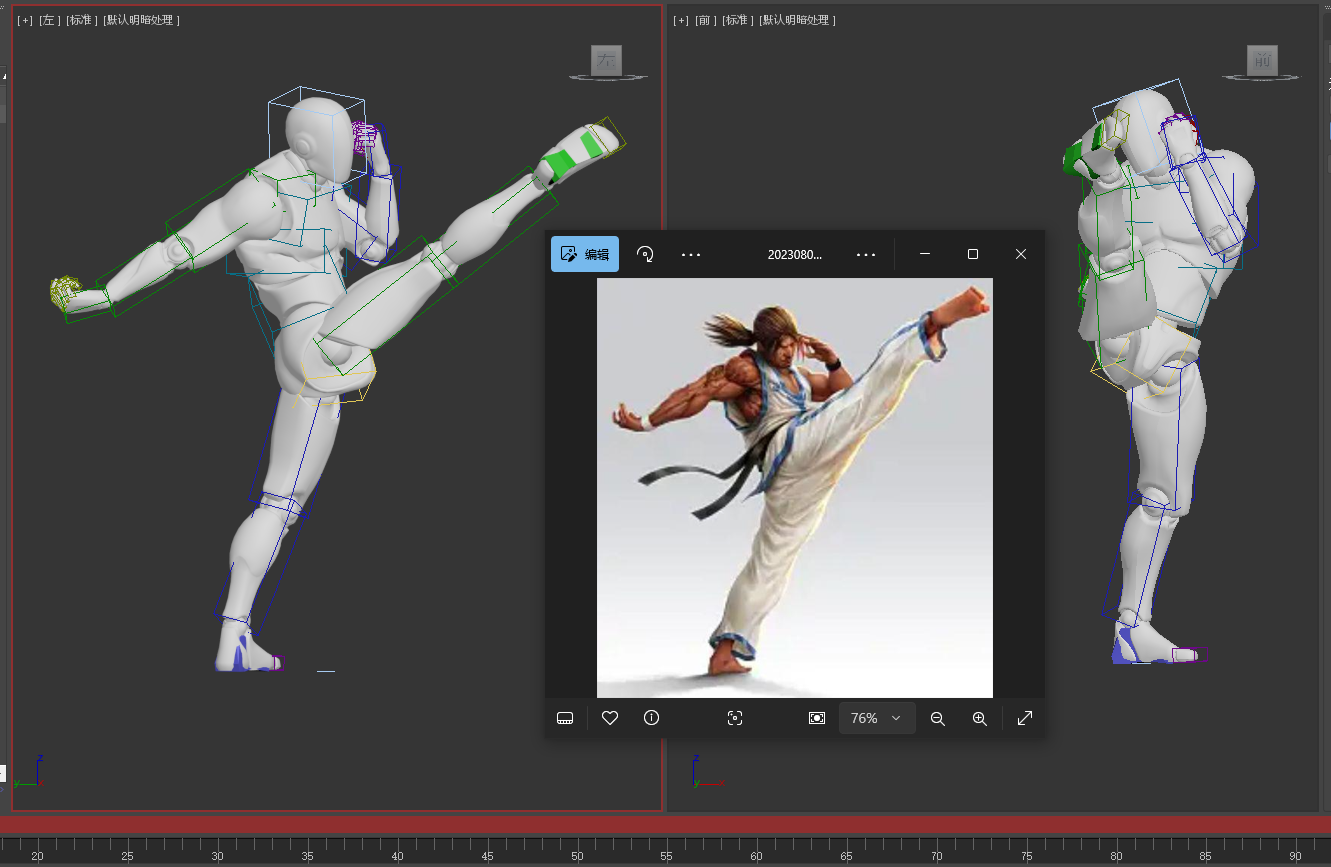Open the more options beside the 2023080... filename
The height and width of the screenshot is (867, 1331).
tap(866, 255)
